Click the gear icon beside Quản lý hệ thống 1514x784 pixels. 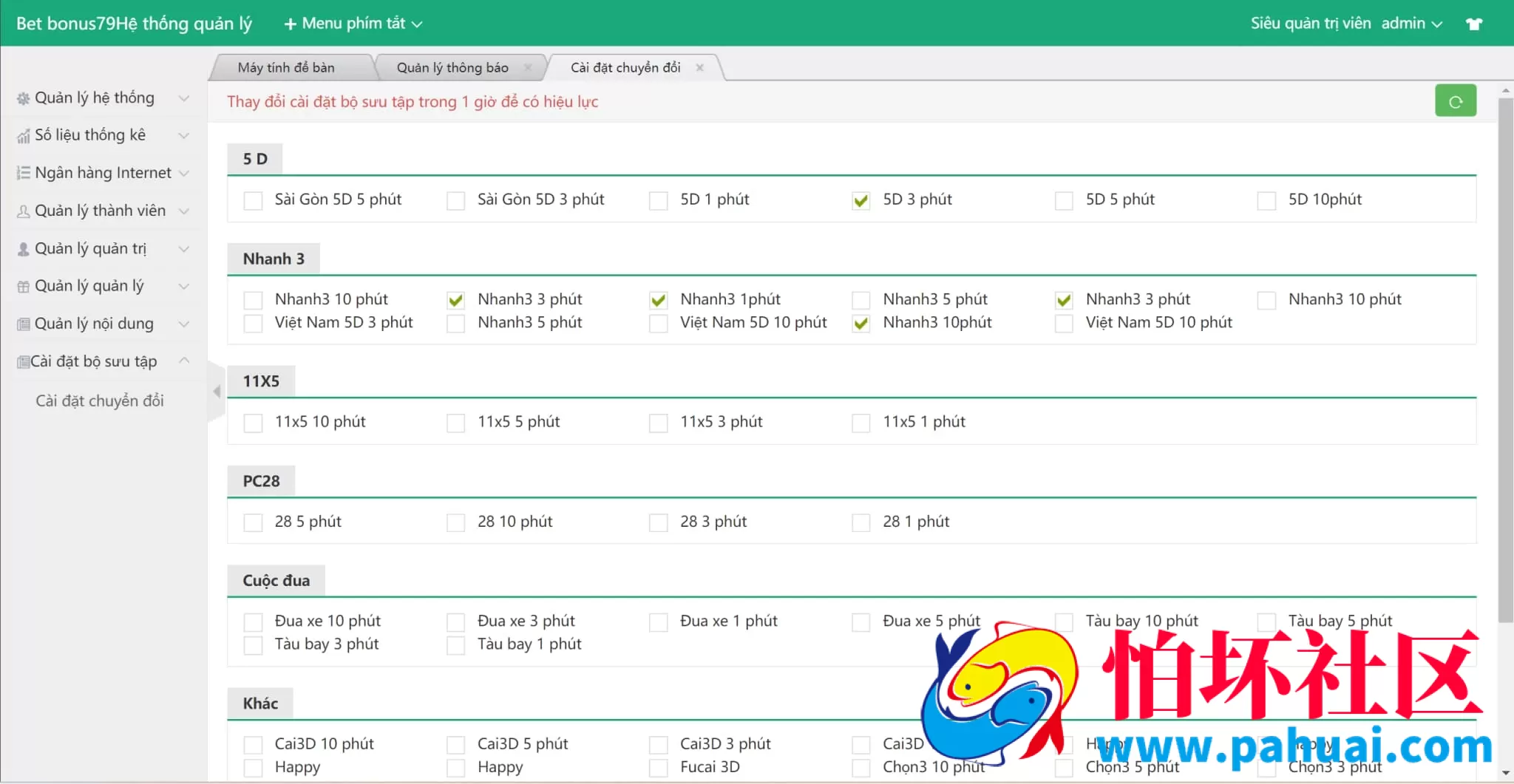[x=23, y=98]
